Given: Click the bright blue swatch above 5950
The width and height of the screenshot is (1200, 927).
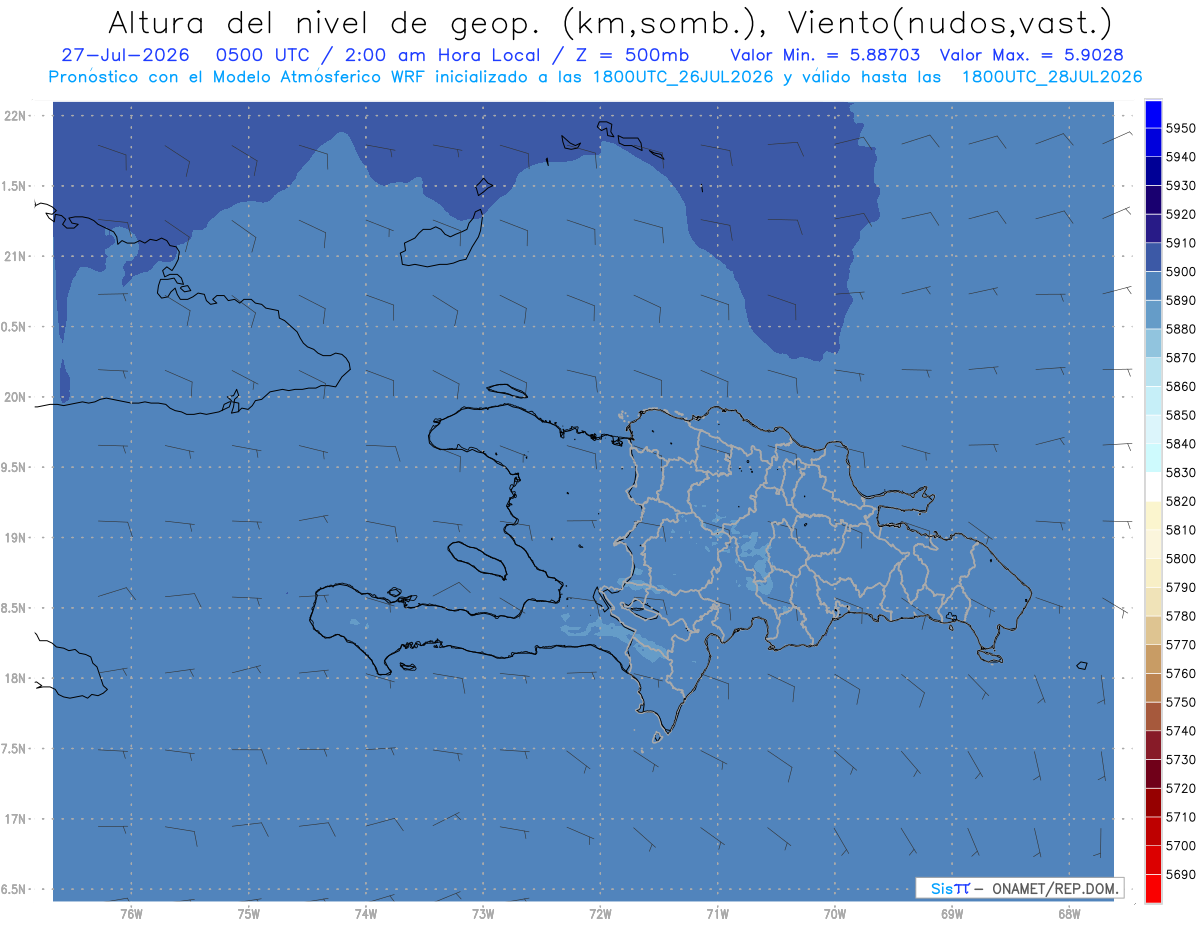Looking at the screenshot, I should [x=1152, y=114].
